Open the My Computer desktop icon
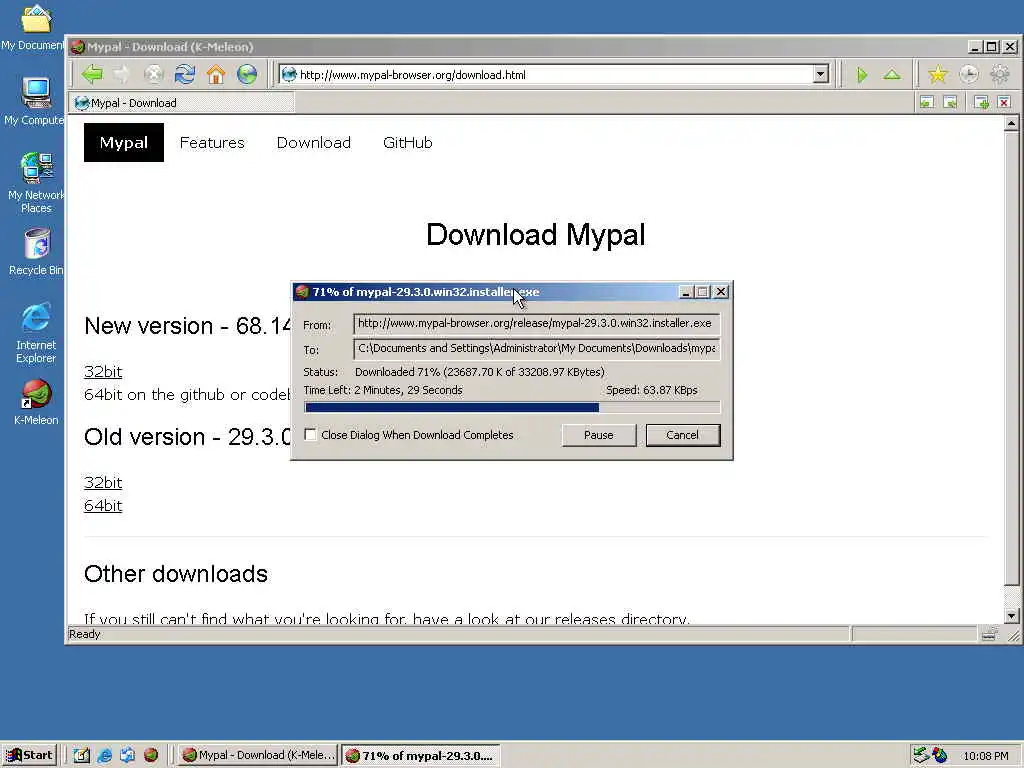 click(x=34, y=102)
